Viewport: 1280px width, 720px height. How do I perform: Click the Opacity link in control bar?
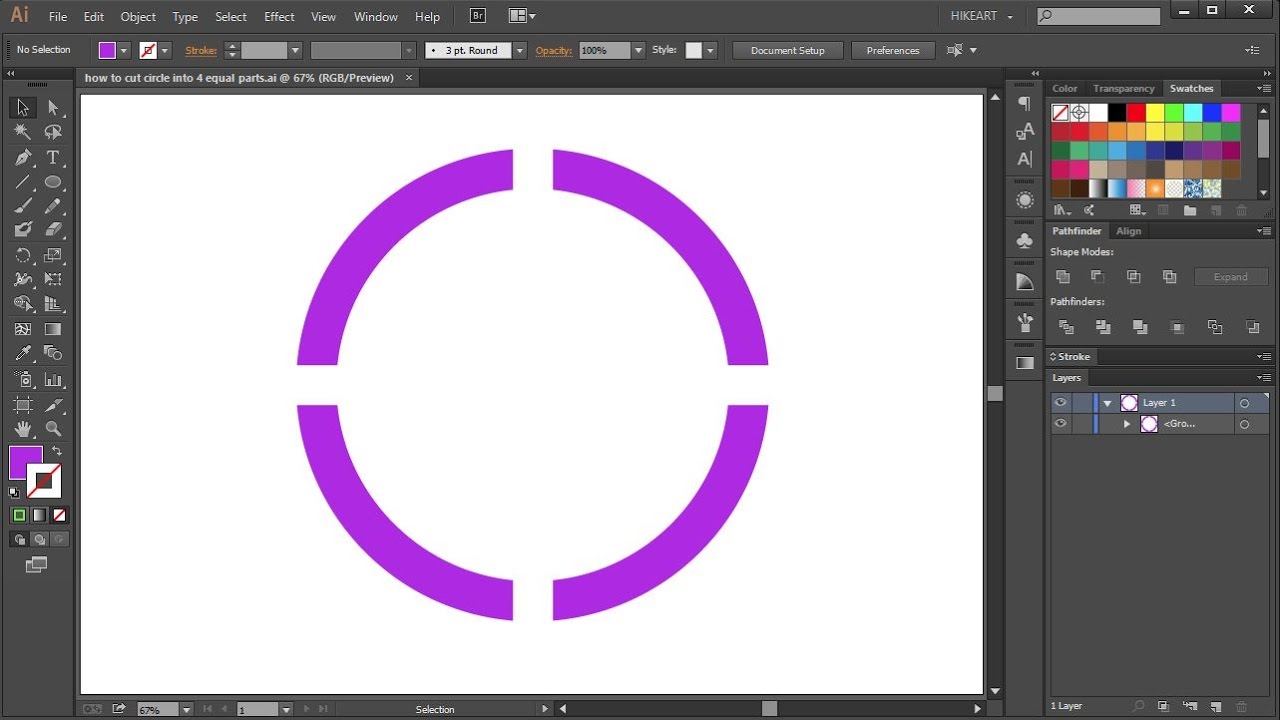tap(553, 50)
